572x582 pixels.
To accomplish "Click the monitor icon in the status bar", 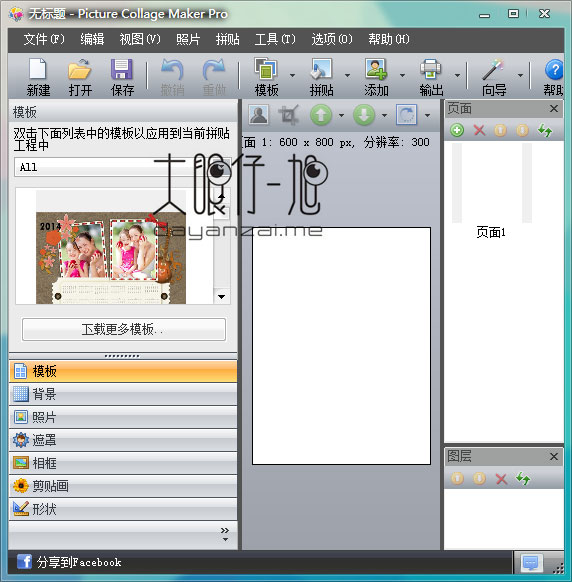I will 531,563.
